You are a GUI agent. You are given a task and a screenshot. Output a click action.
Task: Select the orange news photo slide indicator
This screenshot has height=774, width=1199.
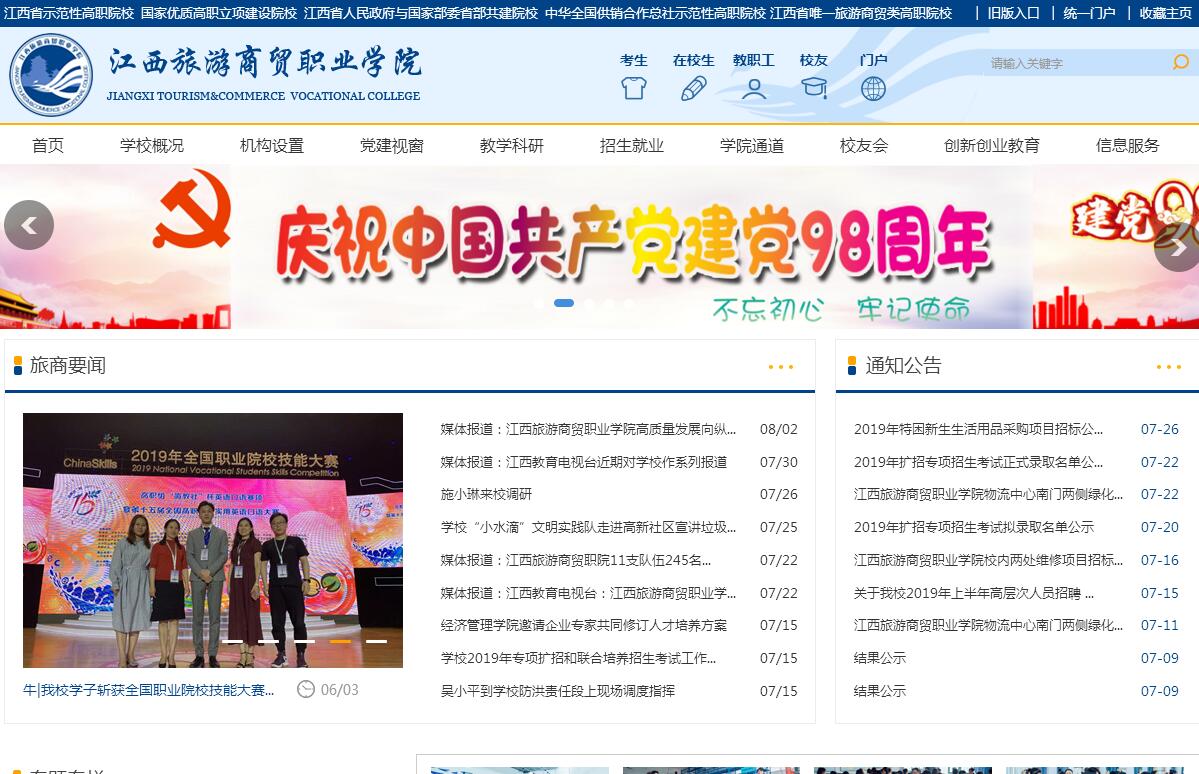340,641
